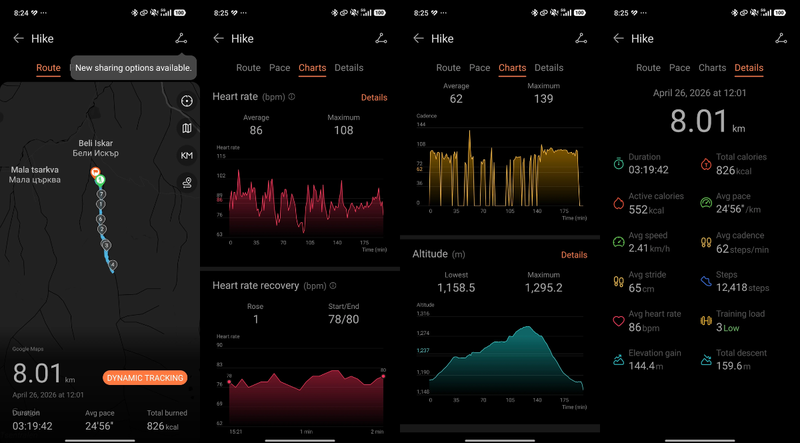Image resolution: width=800 pixels, height=443 pixels.
Task: Tap the heart icon beside Avg heart rate
Action: coord(618,321)
